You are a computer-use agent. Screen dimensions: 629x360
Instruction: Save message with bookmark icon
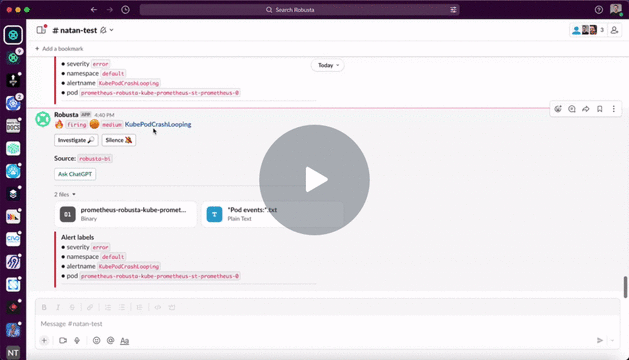click(x=600, y=109)
